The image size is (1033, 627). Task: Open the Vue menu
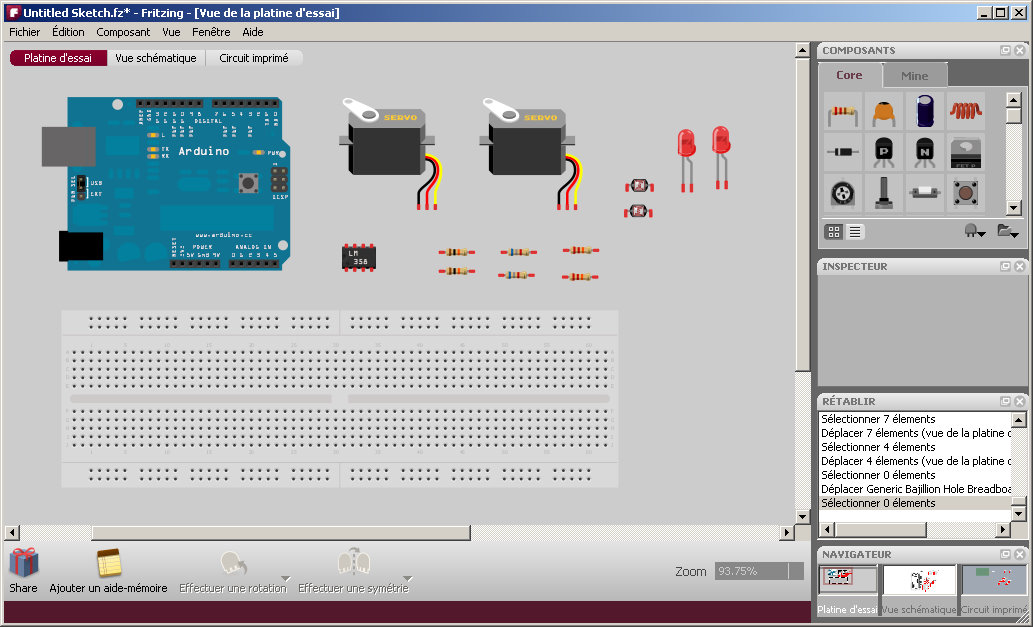point(171,32)
